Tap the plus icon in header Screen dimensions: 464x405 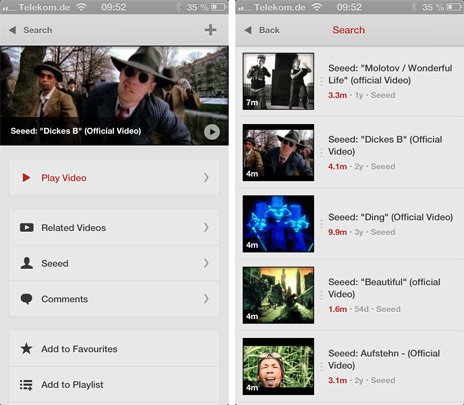(x=210, y=30)
